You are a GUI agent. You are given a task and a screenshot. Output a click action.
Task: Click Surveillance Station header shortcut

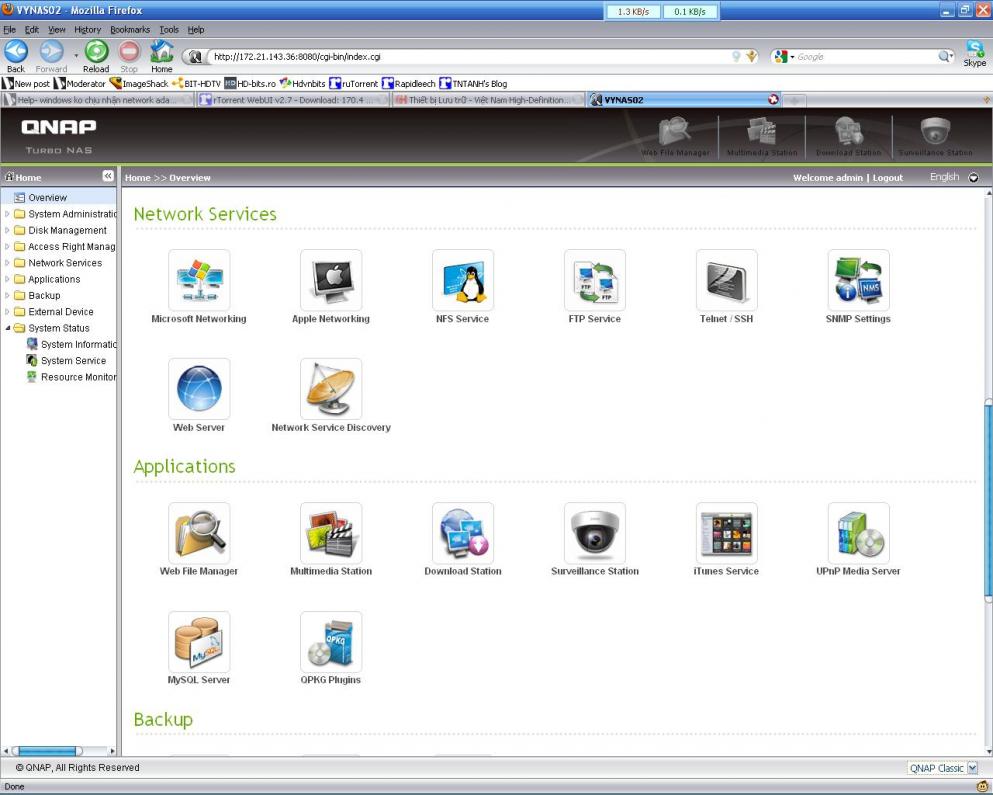pyautogui.click(x=935, y=136)
